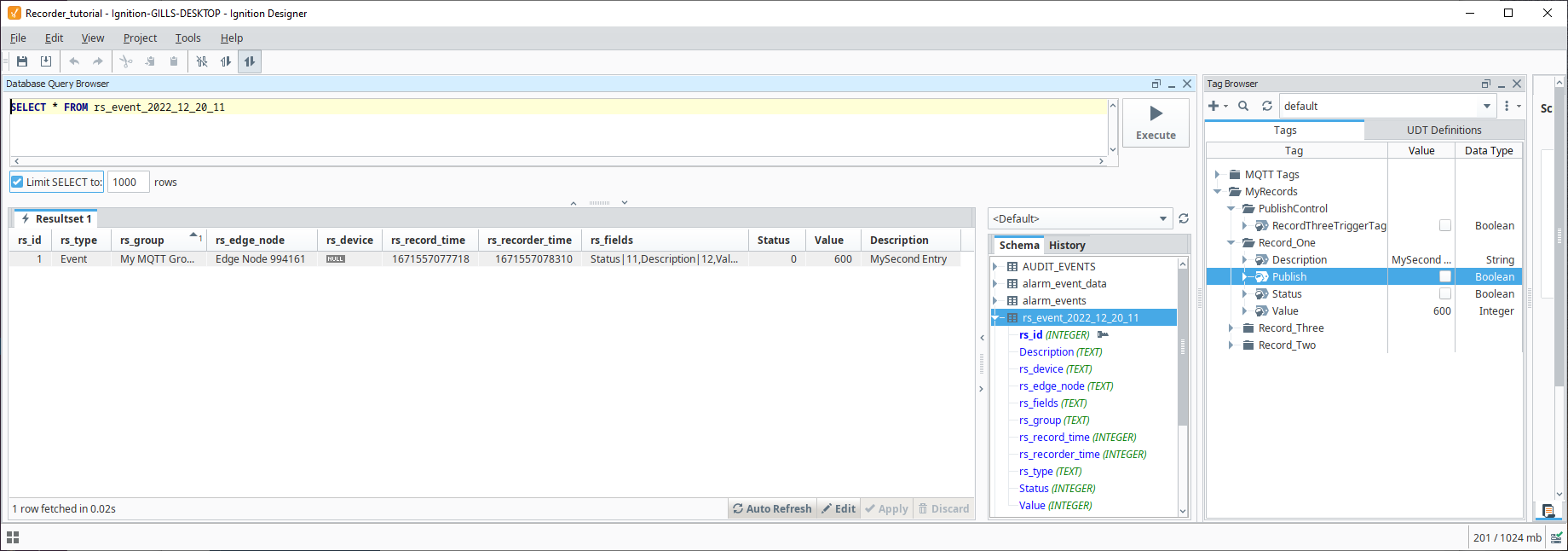Click the Edit result button
Screen dimensions: 1568x551
[839, 508]
